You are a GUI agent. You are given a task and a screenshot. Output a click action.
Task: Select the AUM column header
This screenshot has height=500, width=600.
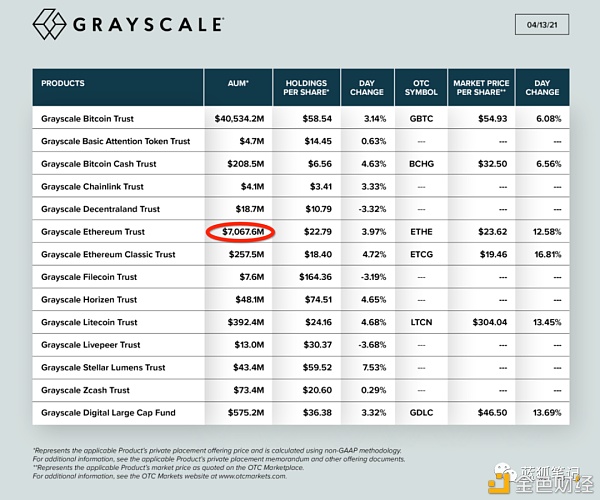[238, 83]
